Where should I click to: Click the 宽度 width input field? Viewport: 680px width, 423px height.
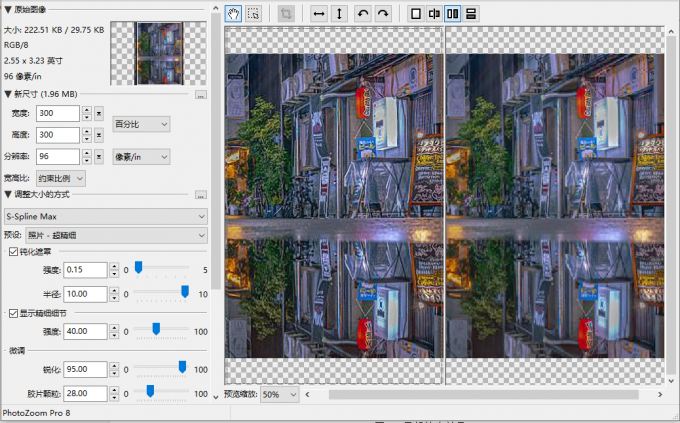[x=57, y=114]
